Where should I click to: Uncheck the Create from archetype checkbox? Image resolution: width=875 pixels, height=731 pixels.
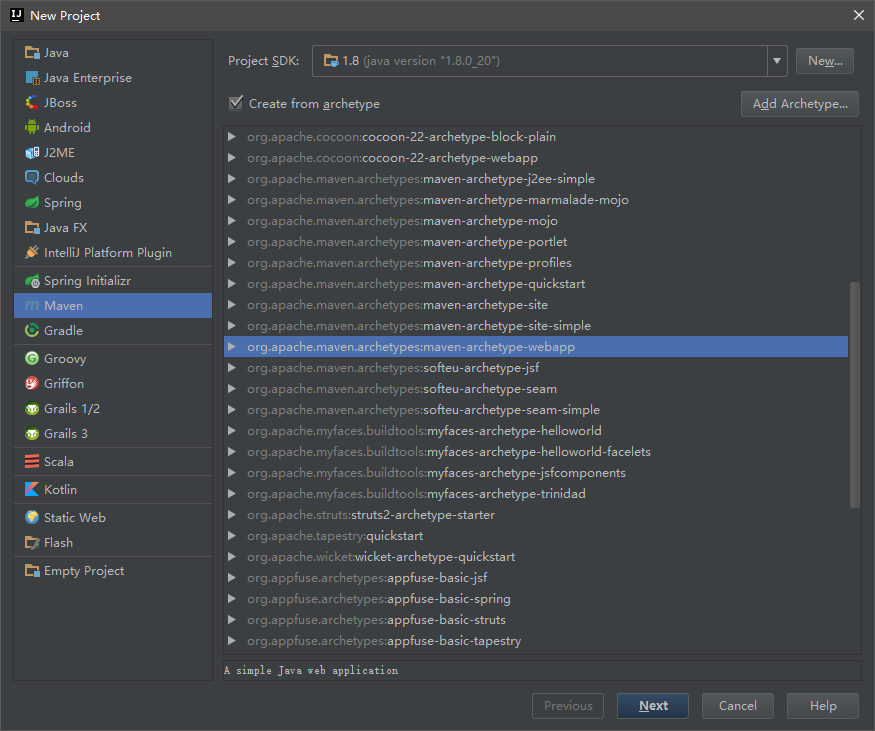point(236,103)
